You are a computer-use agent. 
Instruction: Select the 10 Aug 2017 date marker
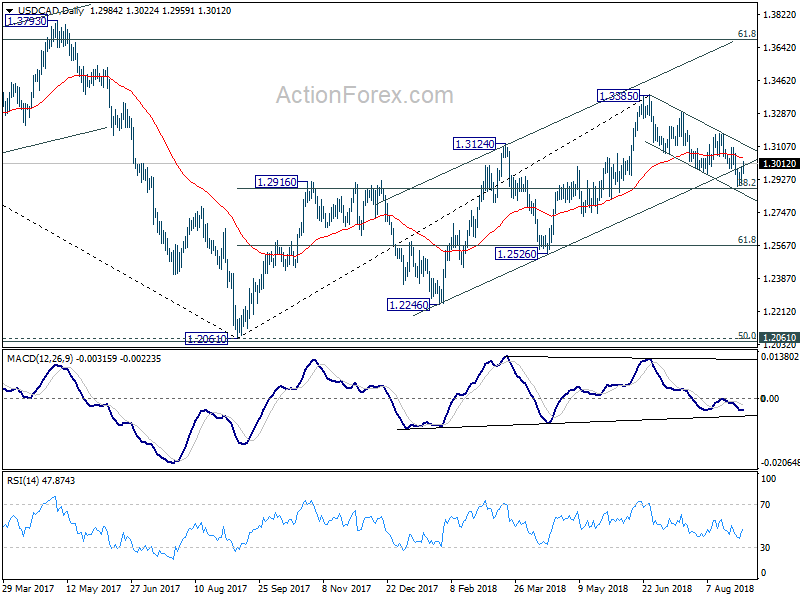[x=220, y=588]
